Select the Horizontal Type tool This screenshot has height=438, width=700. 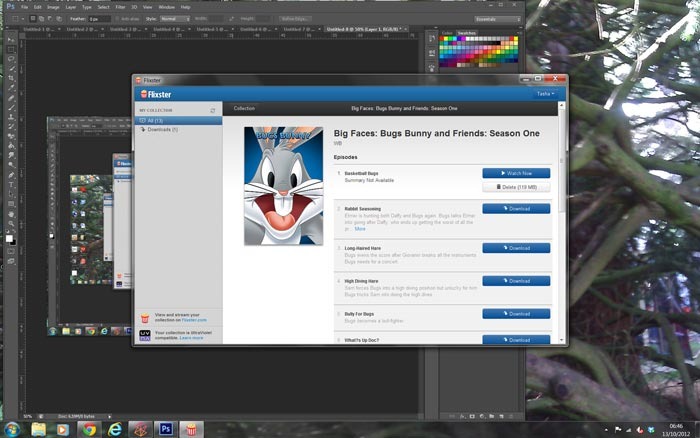pos(11,185)
